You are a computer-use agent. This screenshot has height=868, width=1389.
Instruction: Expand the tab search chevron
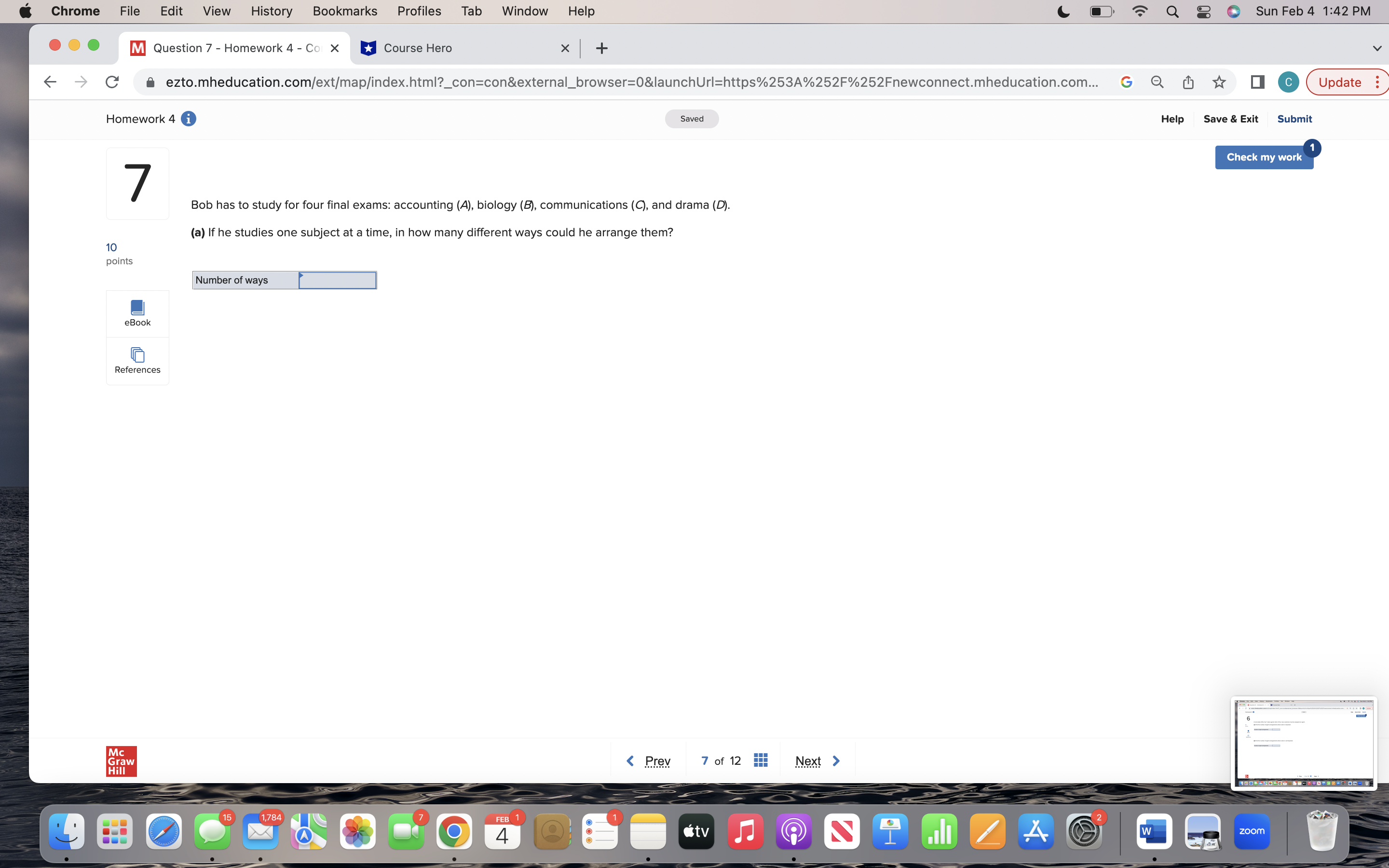coord(1376,48)
